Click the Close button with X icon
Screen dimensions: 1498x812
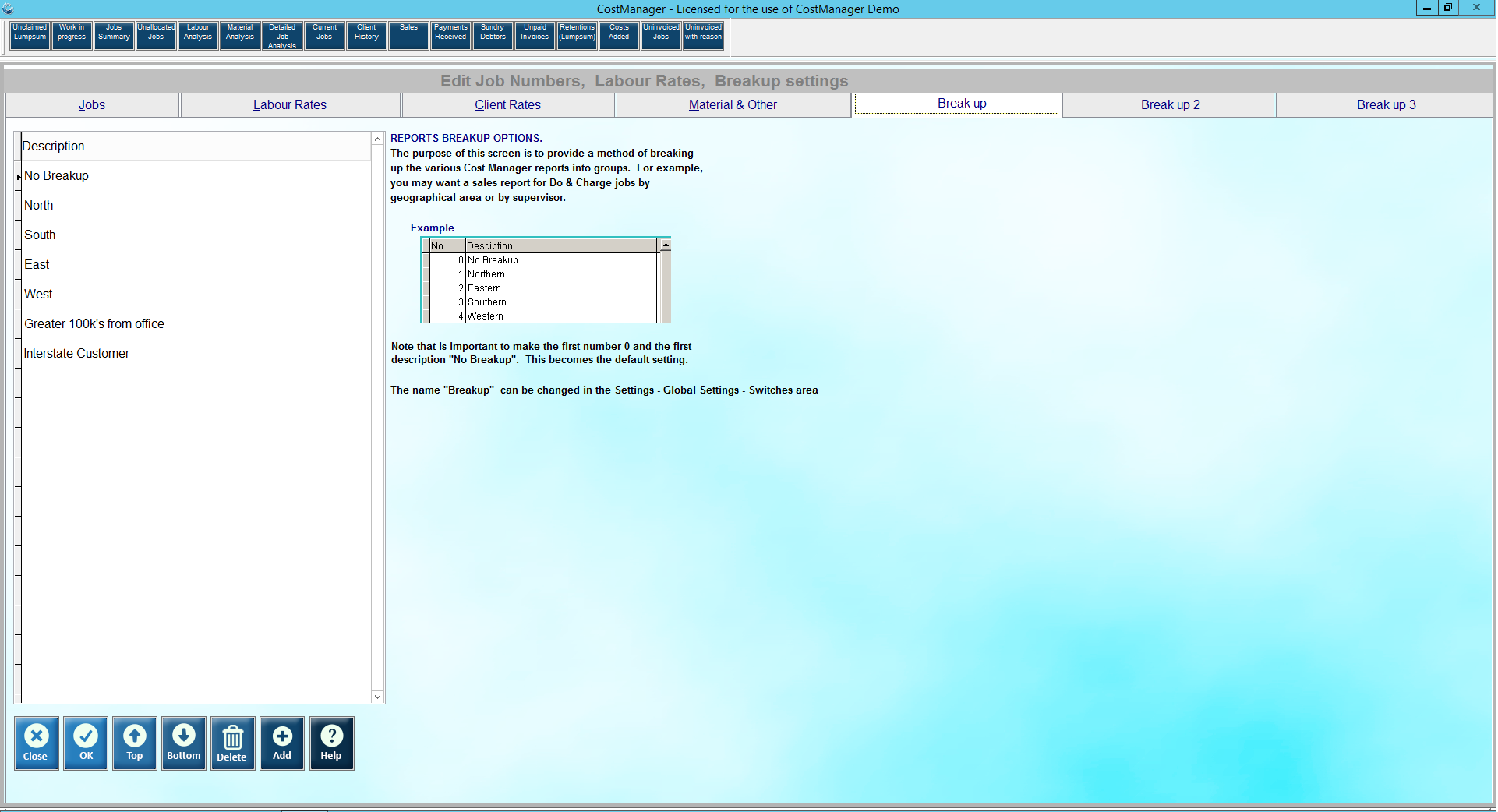click(36, 743)
